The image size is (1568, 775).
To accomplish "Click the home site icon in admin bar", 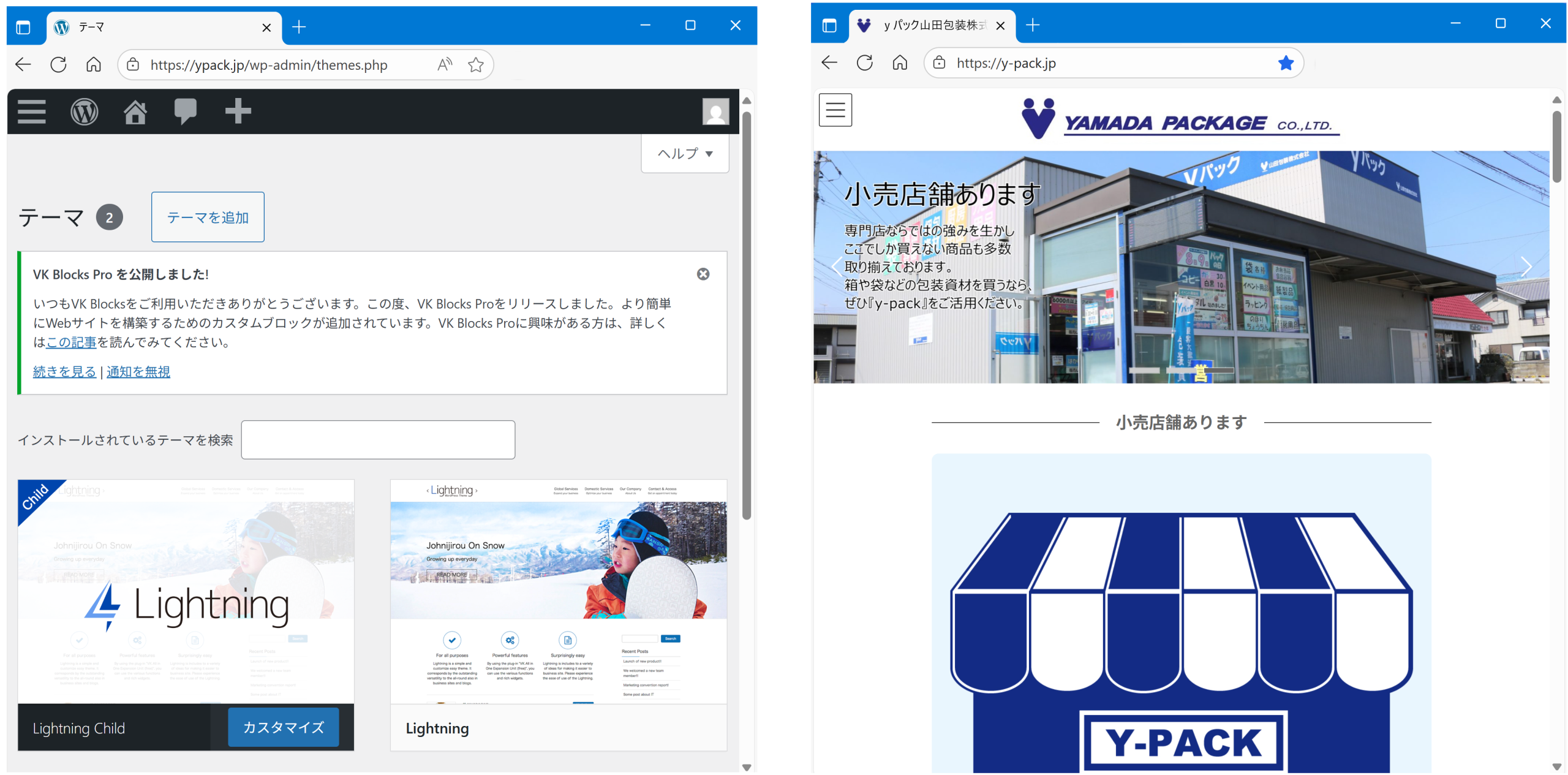I will click(135, 112).
